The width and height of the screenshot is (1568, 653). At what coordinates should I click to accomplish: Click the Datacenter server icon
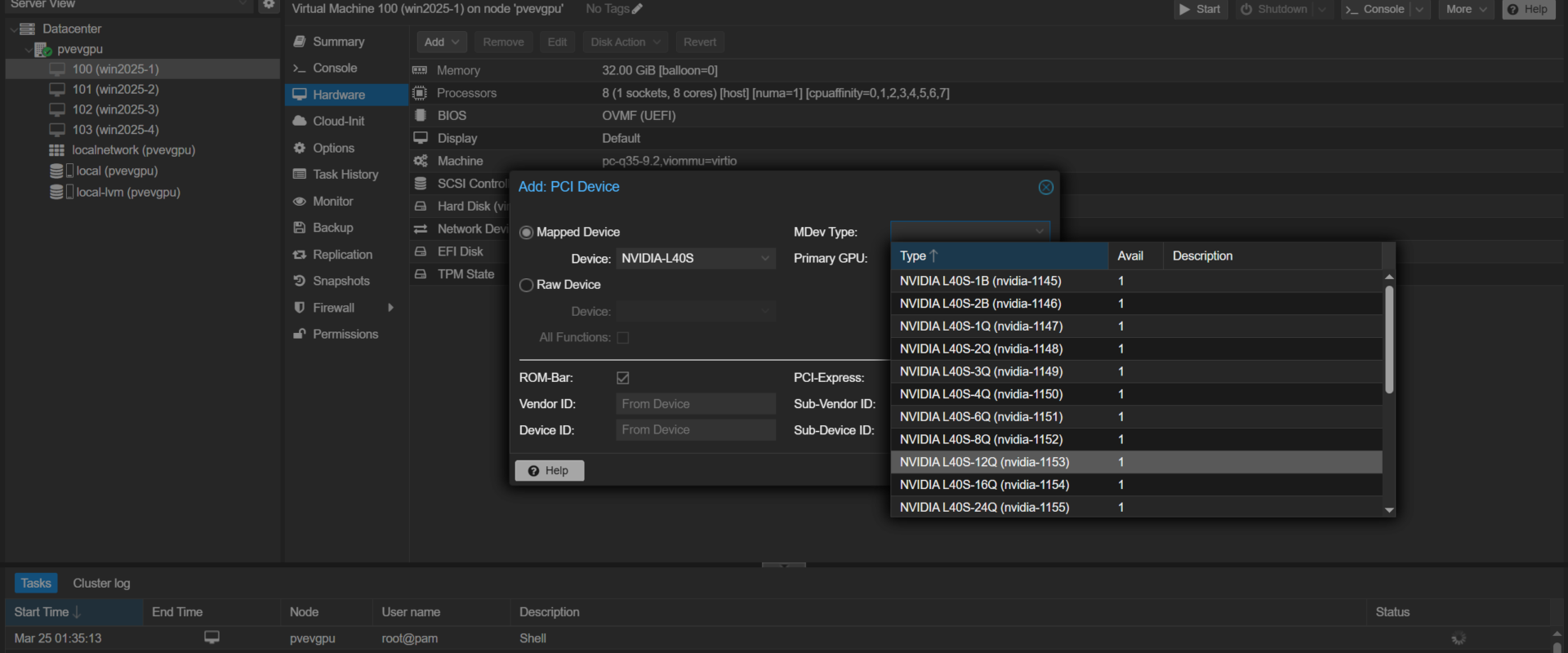(x=27, y=29)
